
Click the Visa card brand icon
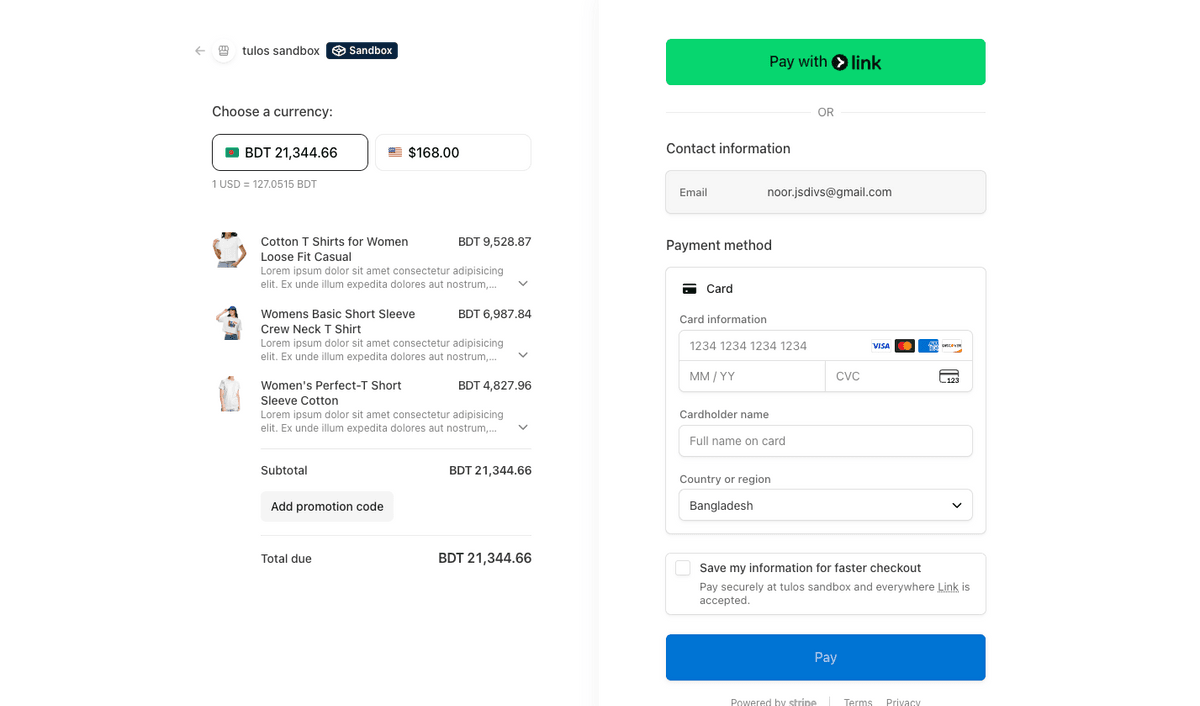click(x=881, y=346)
